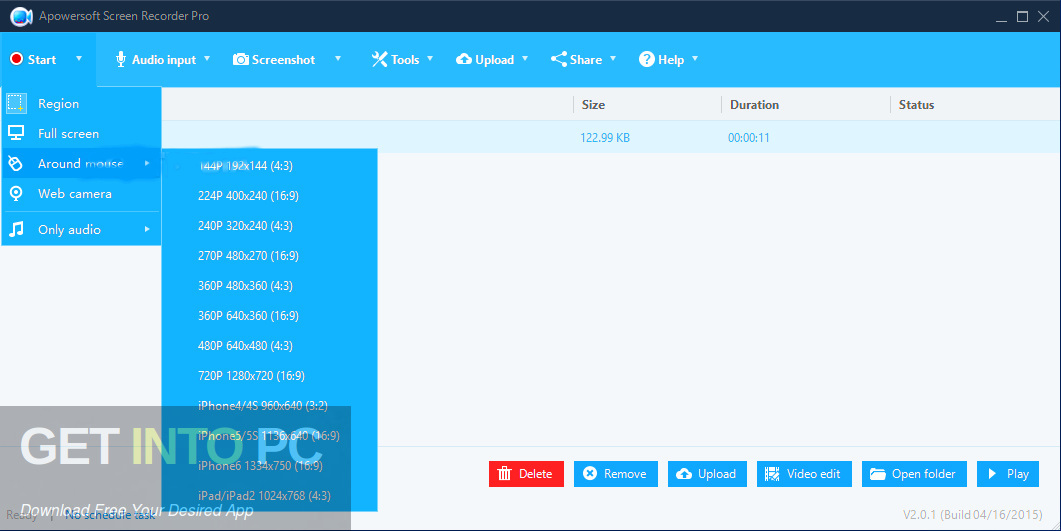This screenshot has height=531, width=1061.
Task: Click the Web camera icon
Action: coord(16,193)
